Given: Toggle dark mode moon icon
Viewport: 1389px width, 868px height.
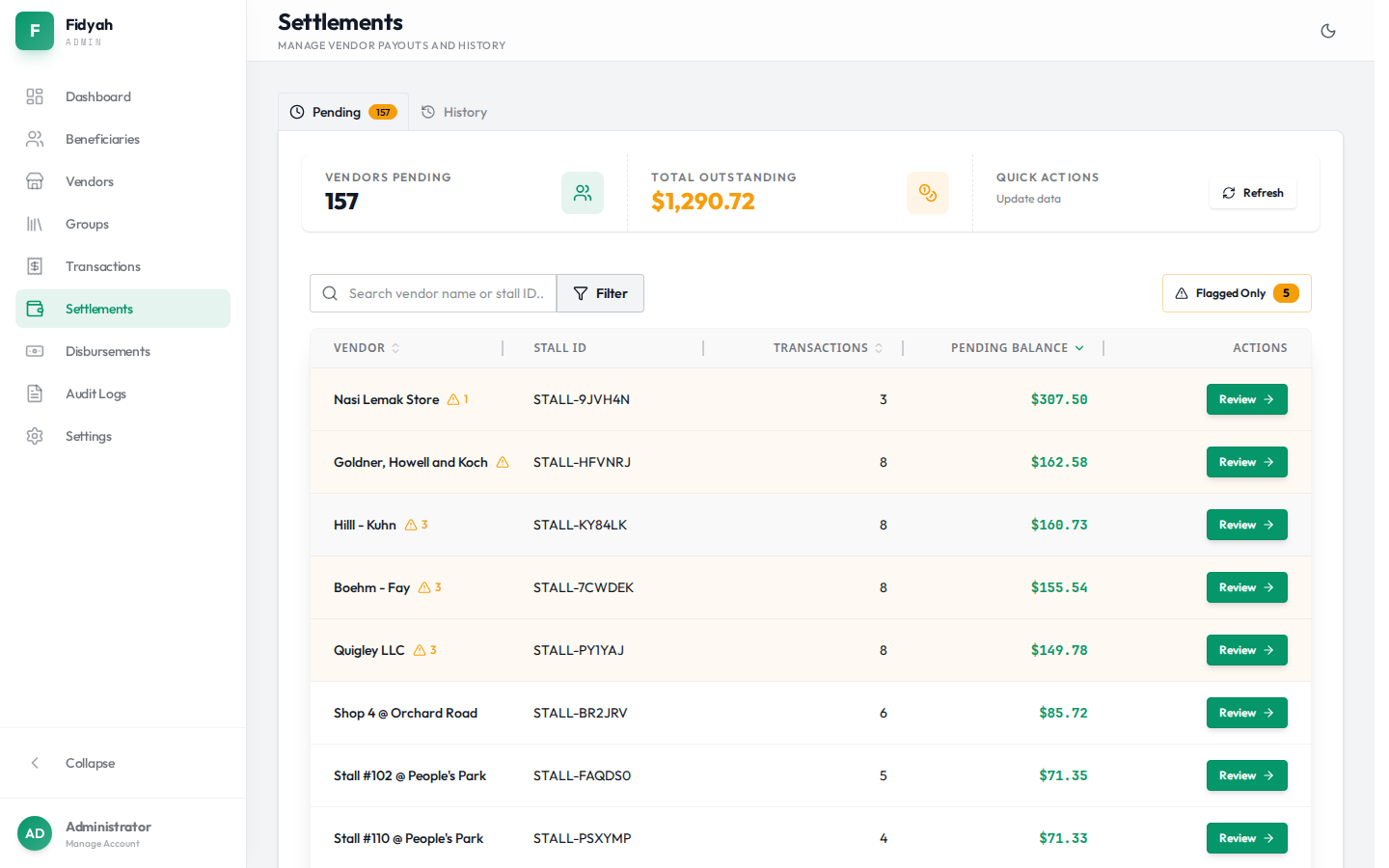Looking at the screenshot, I should pyautogui.click(x=1328, y=31).
